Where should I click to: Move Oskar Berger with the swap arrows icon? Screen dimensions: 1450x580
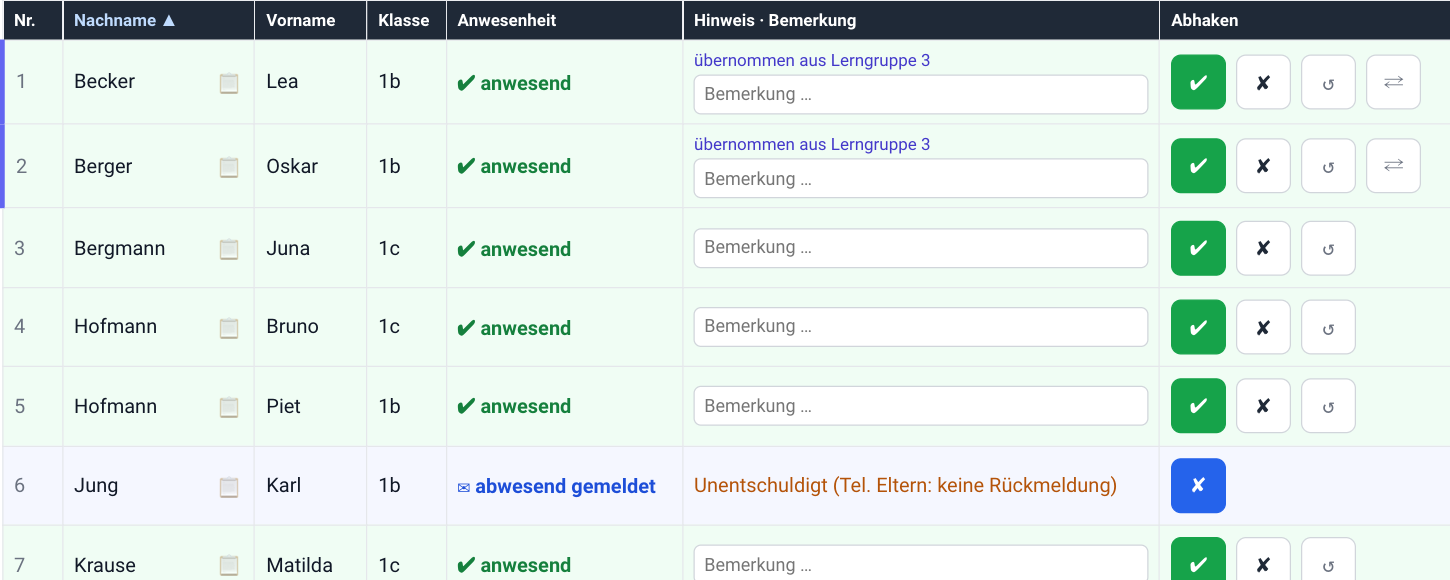[1393, 165]
